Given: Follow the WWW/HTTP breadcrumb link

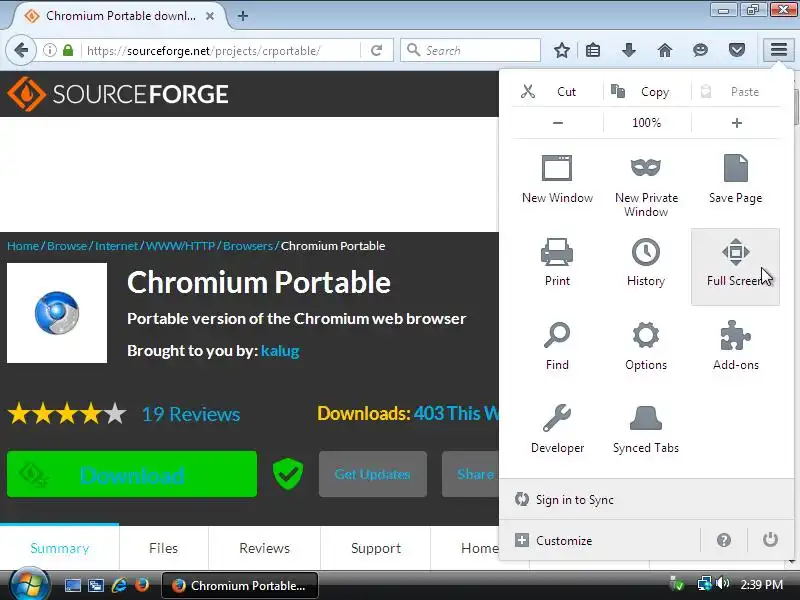Looking at the screenshot, I should 180,246.
